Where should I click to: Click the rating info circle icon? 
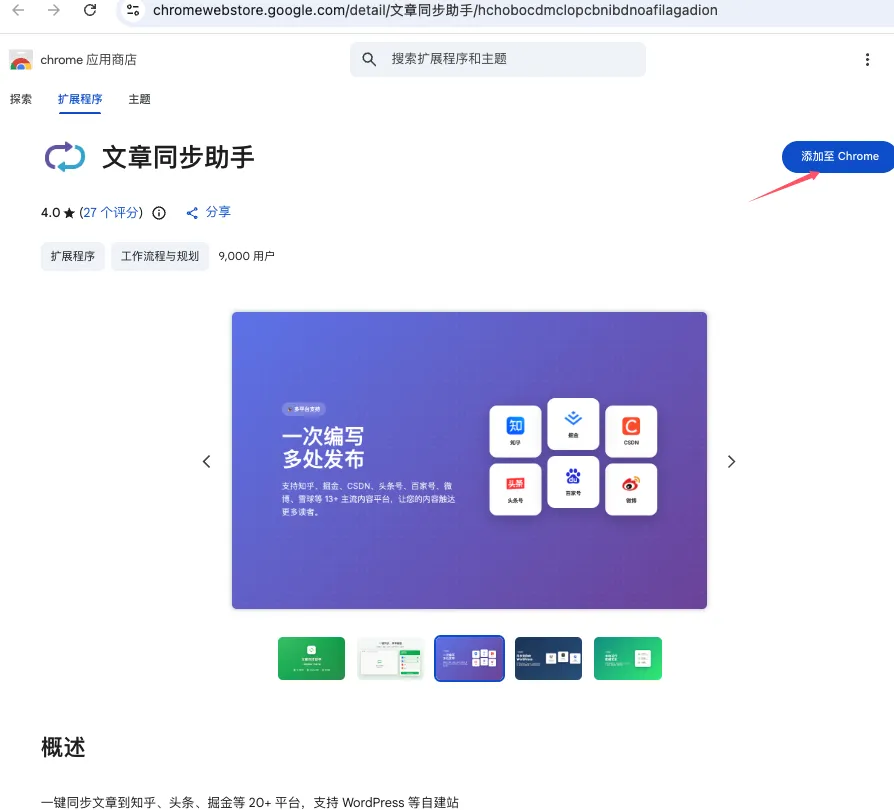(159, 213)
